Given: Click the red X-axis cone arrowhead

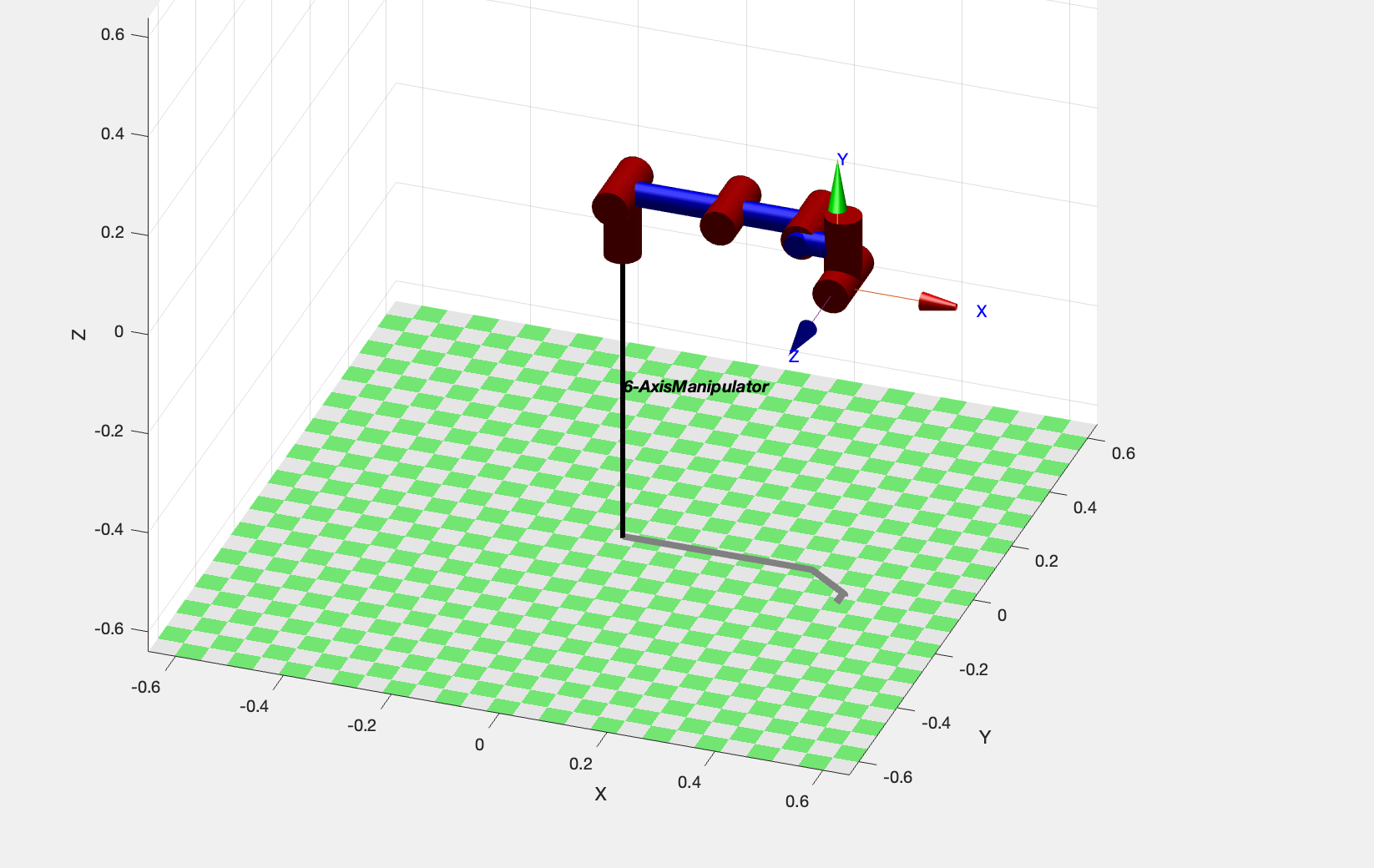Looking at the screenshot, I should pos(937,302).
